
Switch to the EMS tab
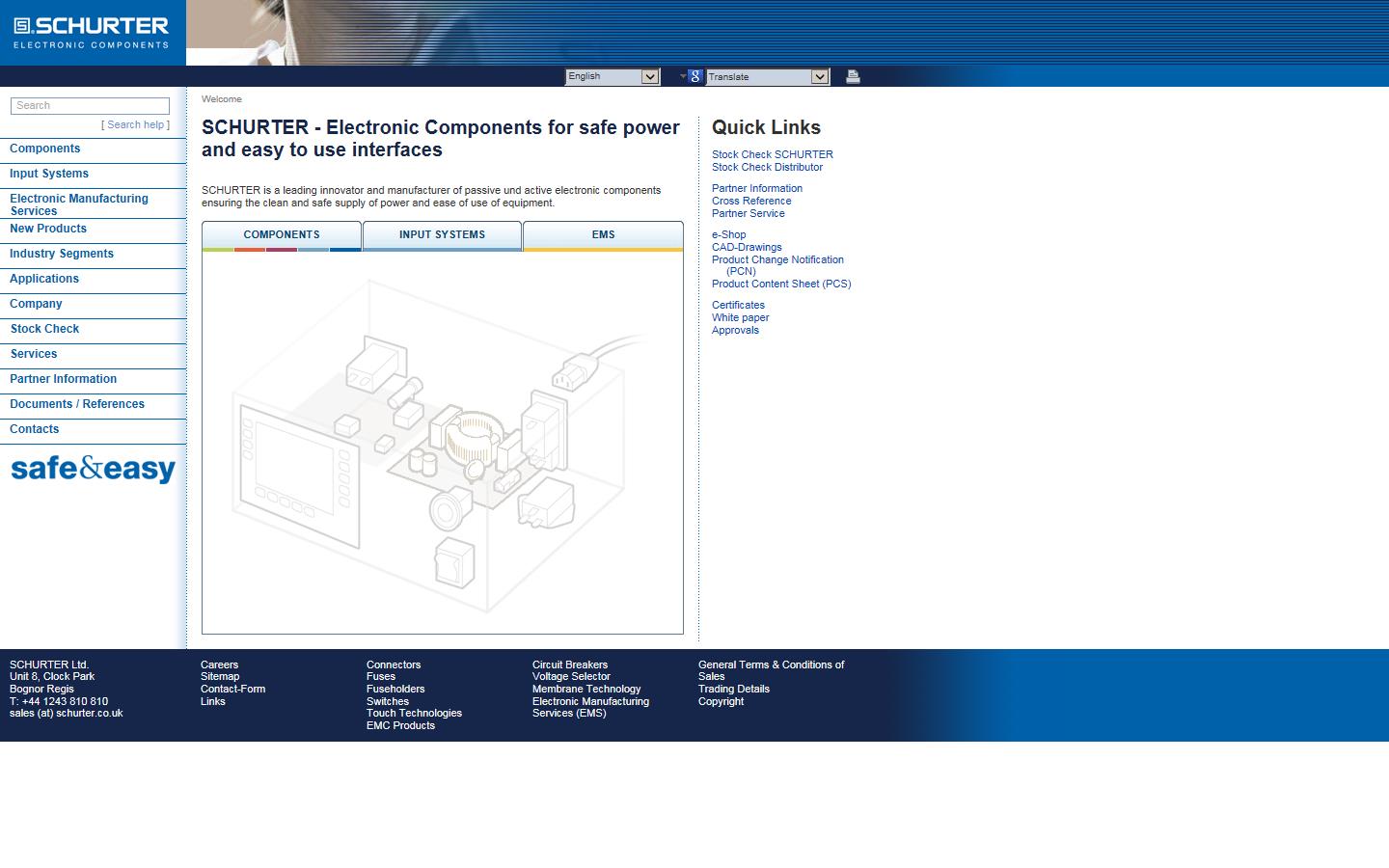click(602, 234)
